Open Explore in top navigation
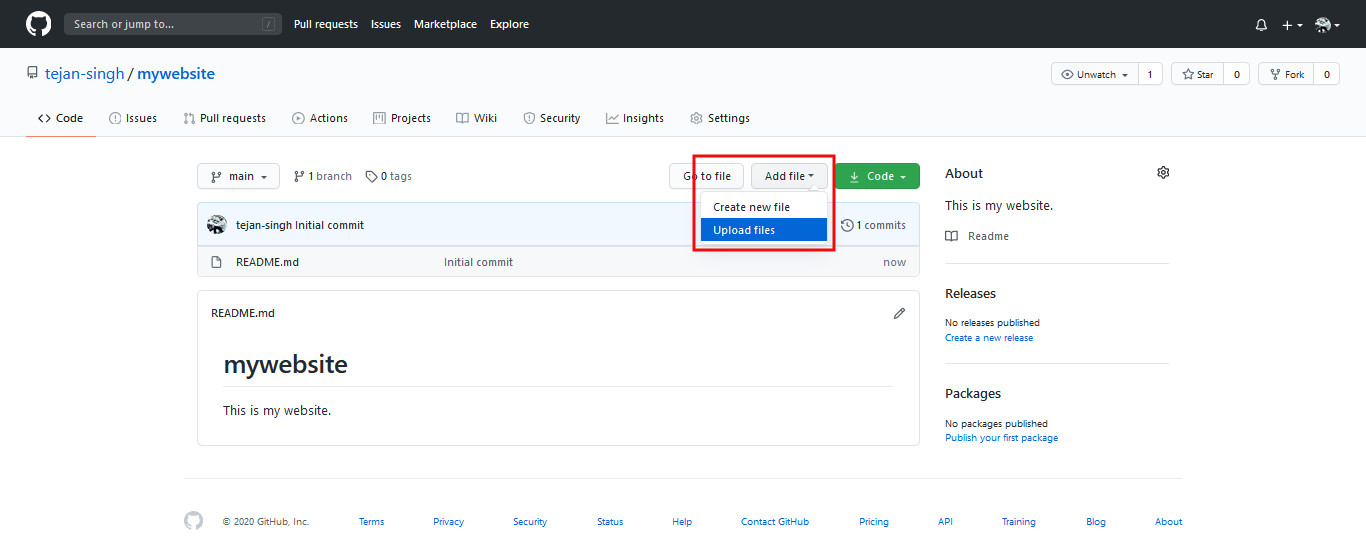The width and height of the screenshot is (1366, 544). pyautogui.click(x=509, y=24)
